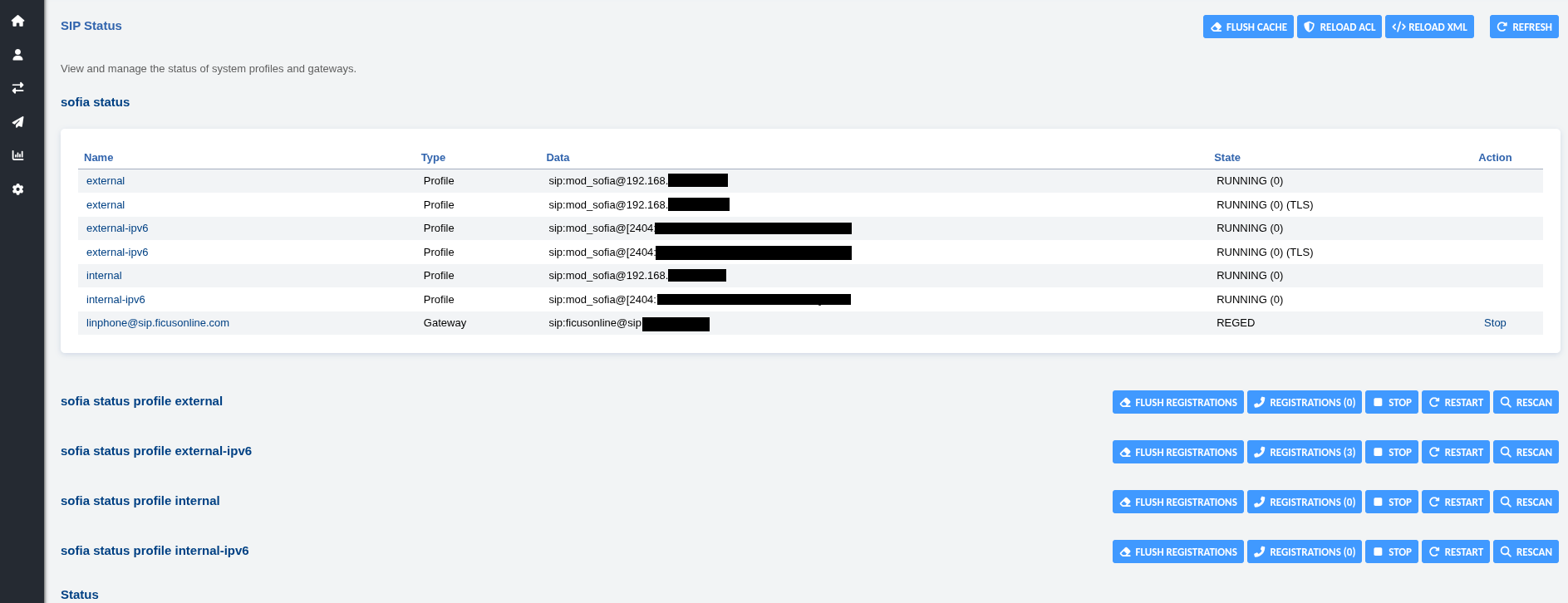Viewport: 1568px width, 603px height.
Task: Stop the linphone gateway via Stop link
Action: [x=1494, y=323]
